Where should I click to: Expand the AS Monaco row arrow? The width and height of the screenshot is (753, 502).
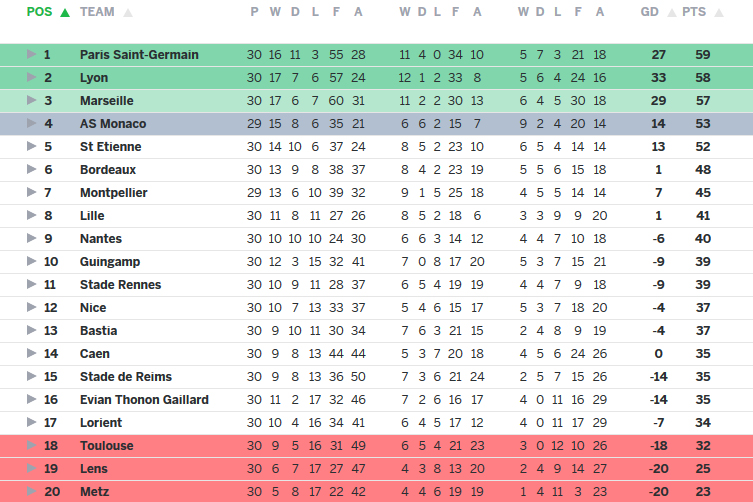[x=31, y=124]
